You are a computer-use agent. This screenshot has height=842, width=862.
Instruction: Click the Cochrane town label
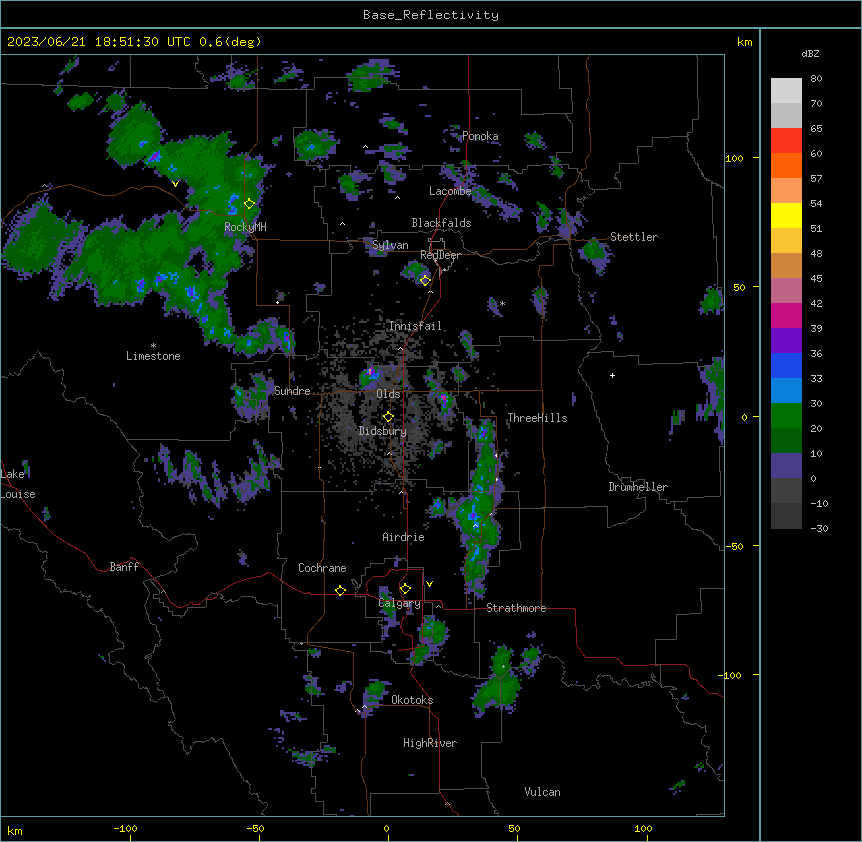[x=322, y=568]
